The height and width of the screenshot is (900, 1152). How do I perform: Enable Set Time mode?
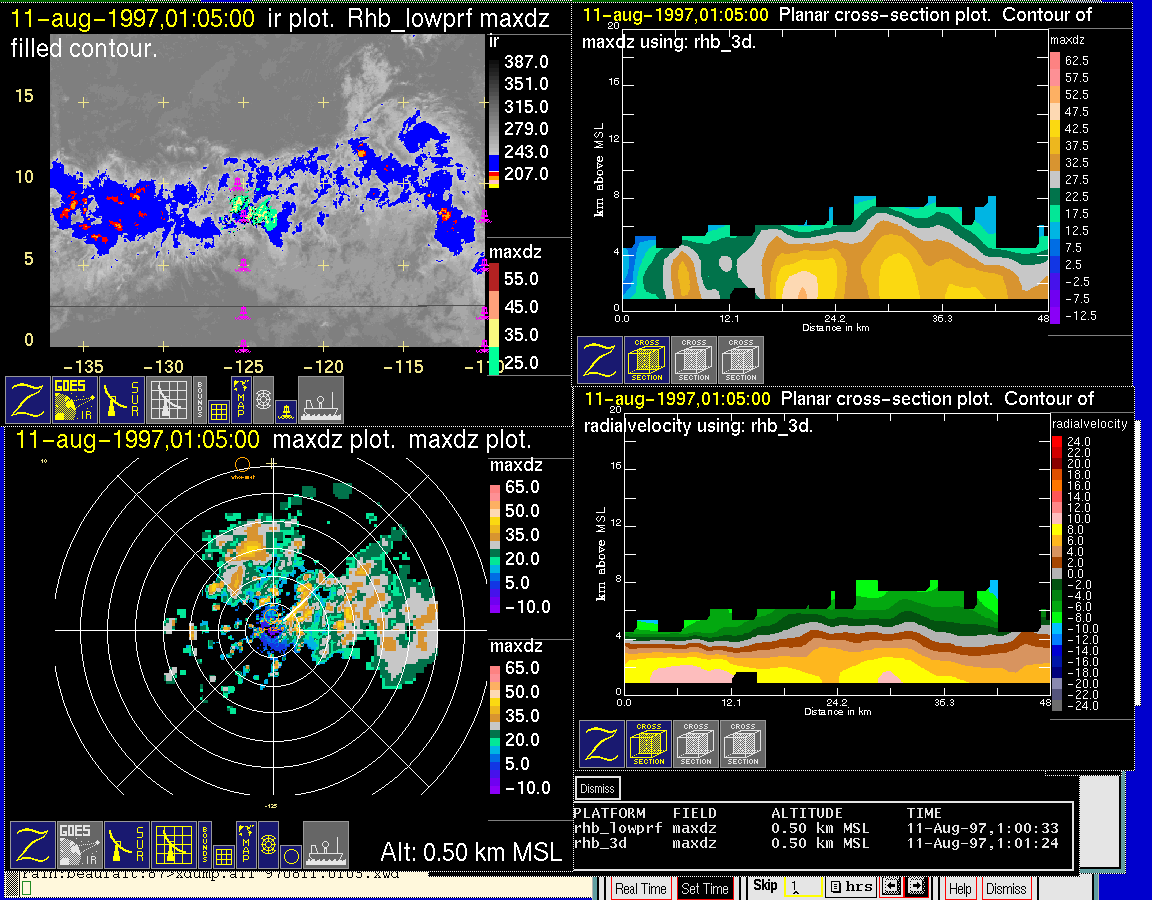(x=704, y=888)
